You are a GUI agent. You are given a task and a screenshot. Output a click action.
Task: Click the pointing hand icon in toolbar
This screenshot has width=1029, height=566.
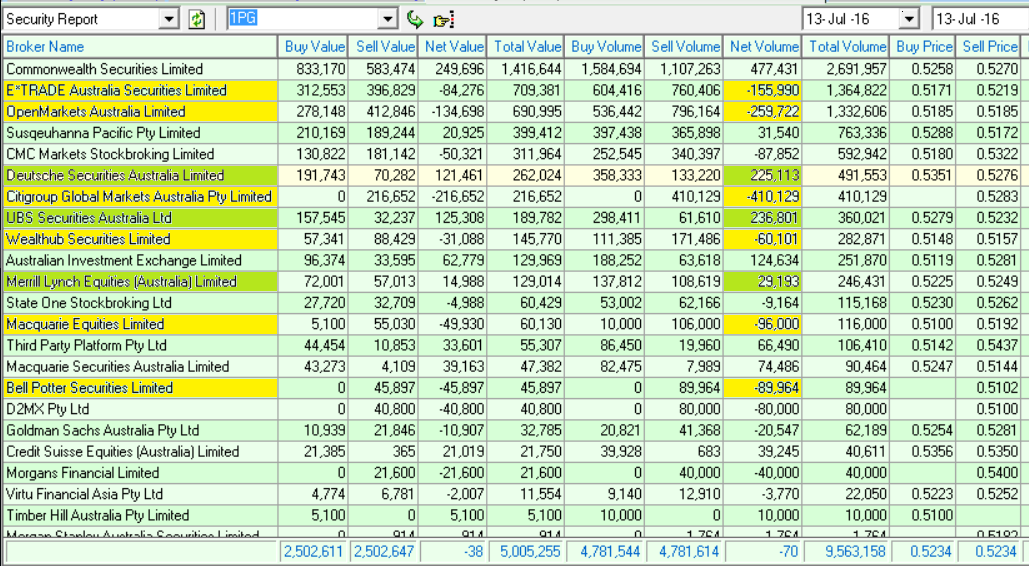point(444,20)
